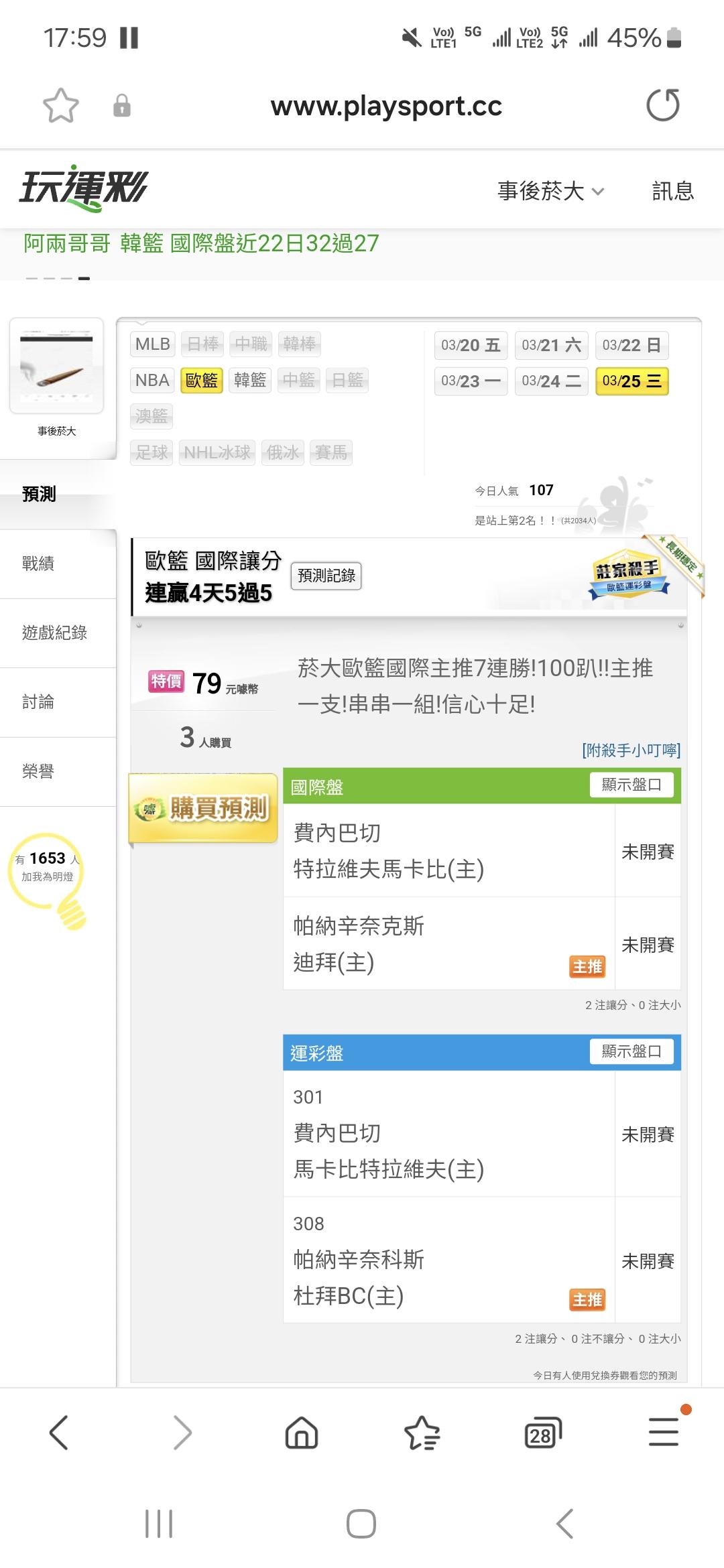Tap the reload page icon
This screenshot has width=724, height=1568.
(x=662, y=105)
